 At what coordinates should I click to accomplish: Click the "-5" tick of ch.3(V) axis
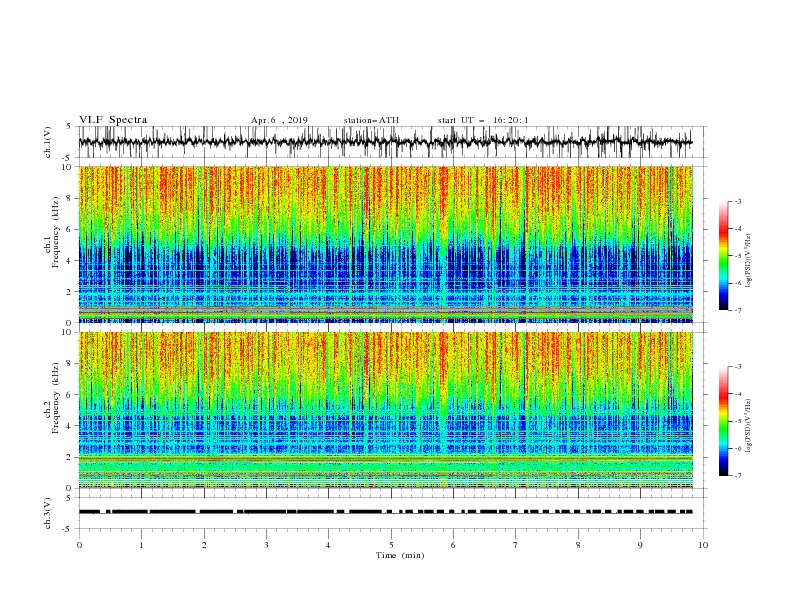coord(67,529)
